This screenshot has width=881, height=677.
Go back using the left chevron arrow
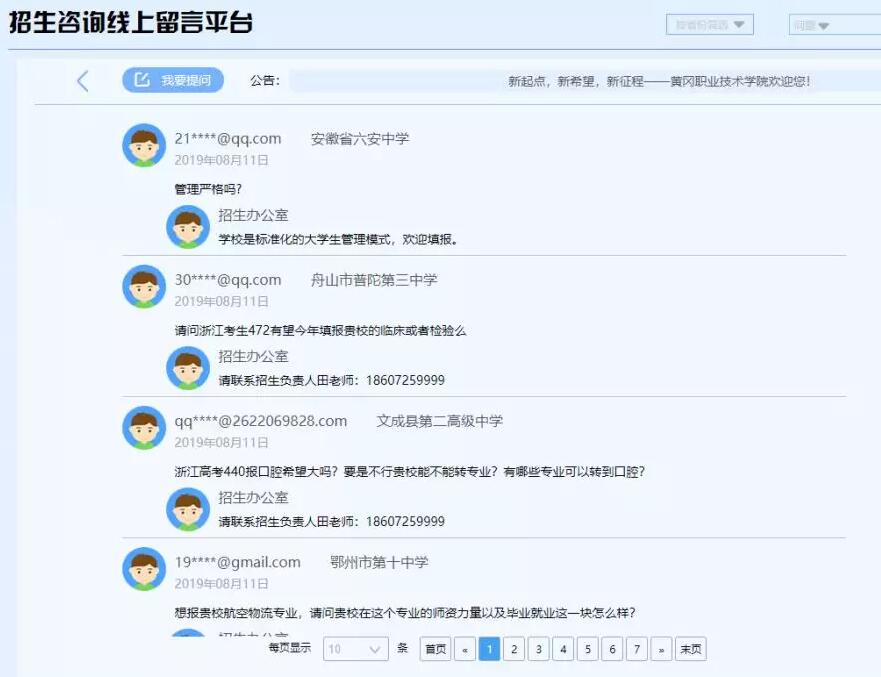point(83,81)
